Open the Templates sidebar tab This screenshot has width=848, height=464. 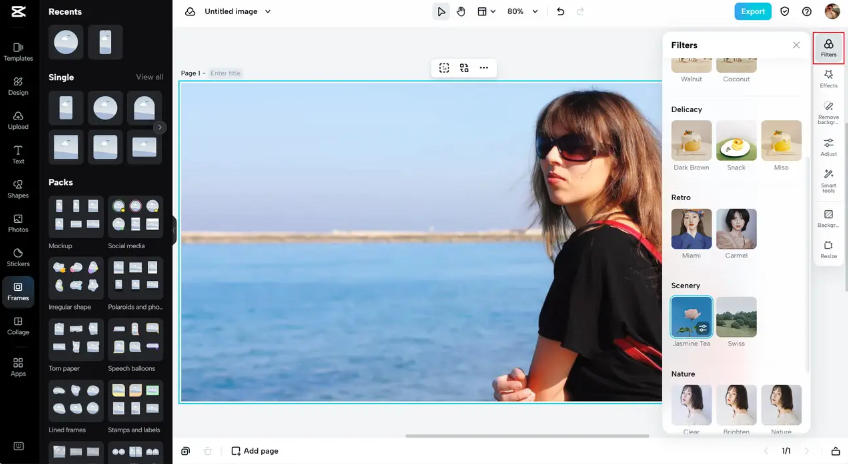[x=18, y=52]
